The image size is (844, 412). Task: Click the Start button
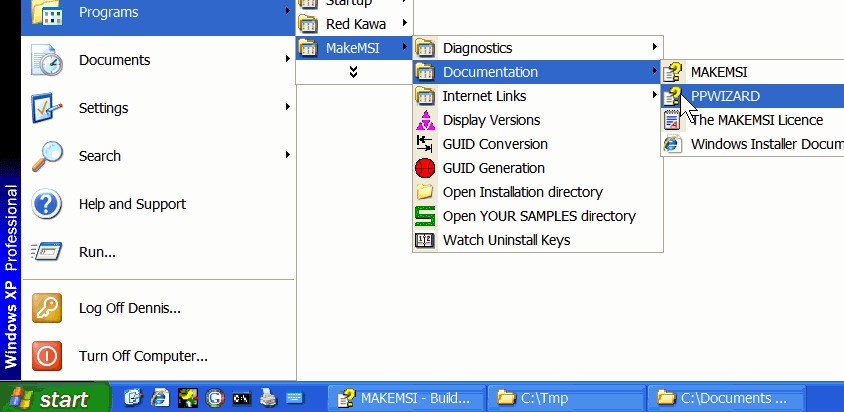(x=56, y=399)
